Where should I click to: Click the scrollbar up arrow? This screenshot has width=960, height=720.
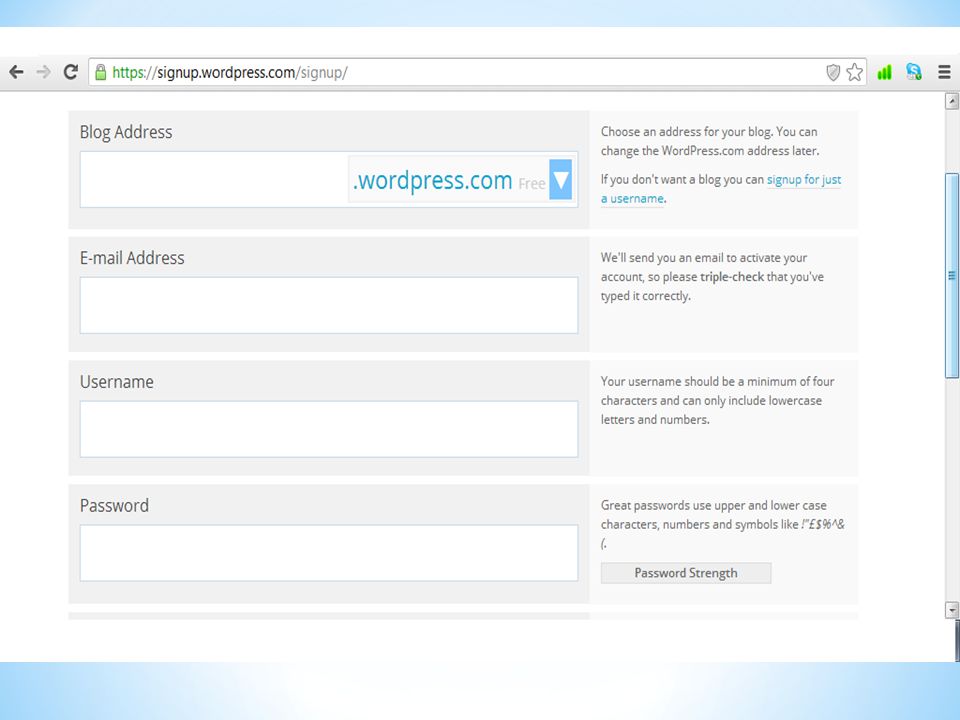(951, 101)
